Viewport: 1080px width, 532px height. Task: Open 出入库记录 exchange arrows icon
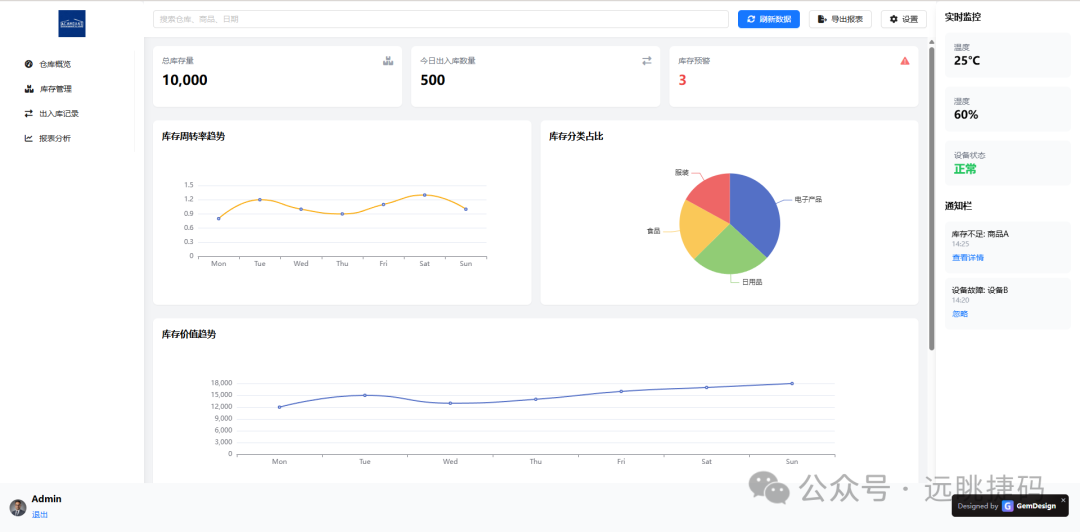coord(29,114)
